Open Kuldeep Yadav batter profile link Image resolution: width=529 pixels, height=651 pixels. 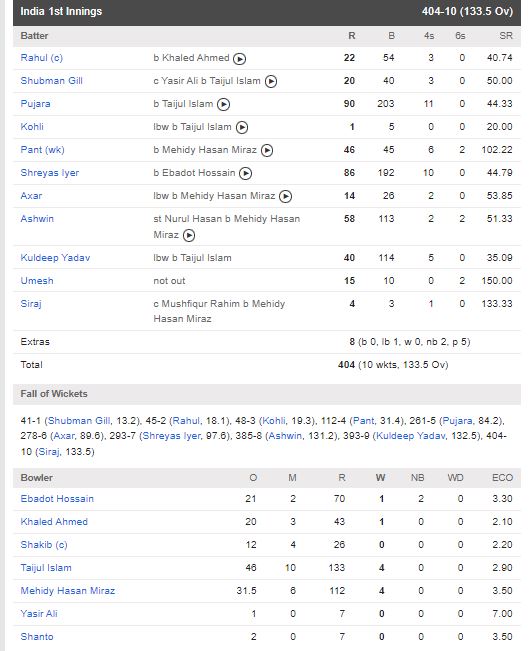pos(55,258)
